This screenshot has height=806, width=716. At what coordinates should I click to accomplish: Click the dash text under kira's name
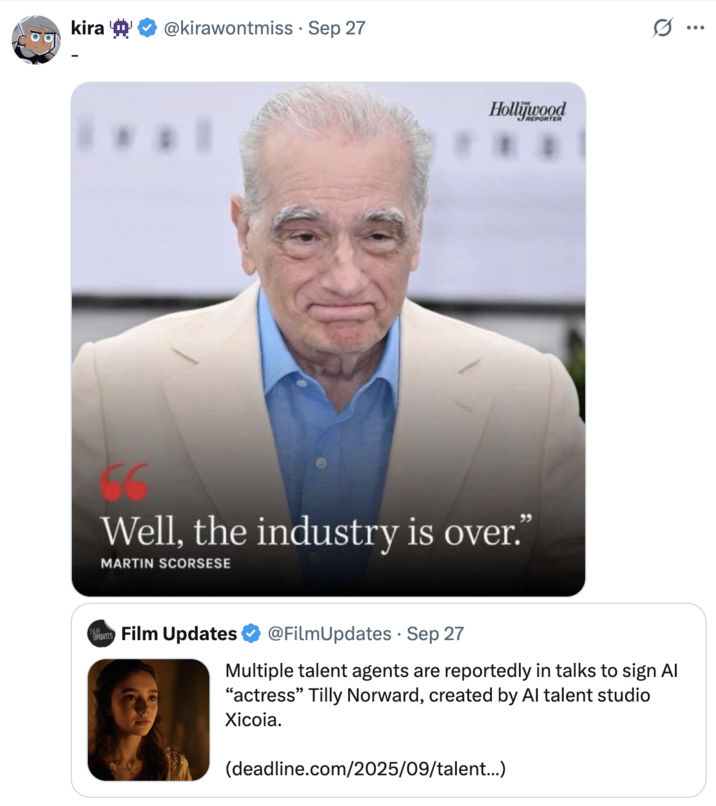pos(74,55)
